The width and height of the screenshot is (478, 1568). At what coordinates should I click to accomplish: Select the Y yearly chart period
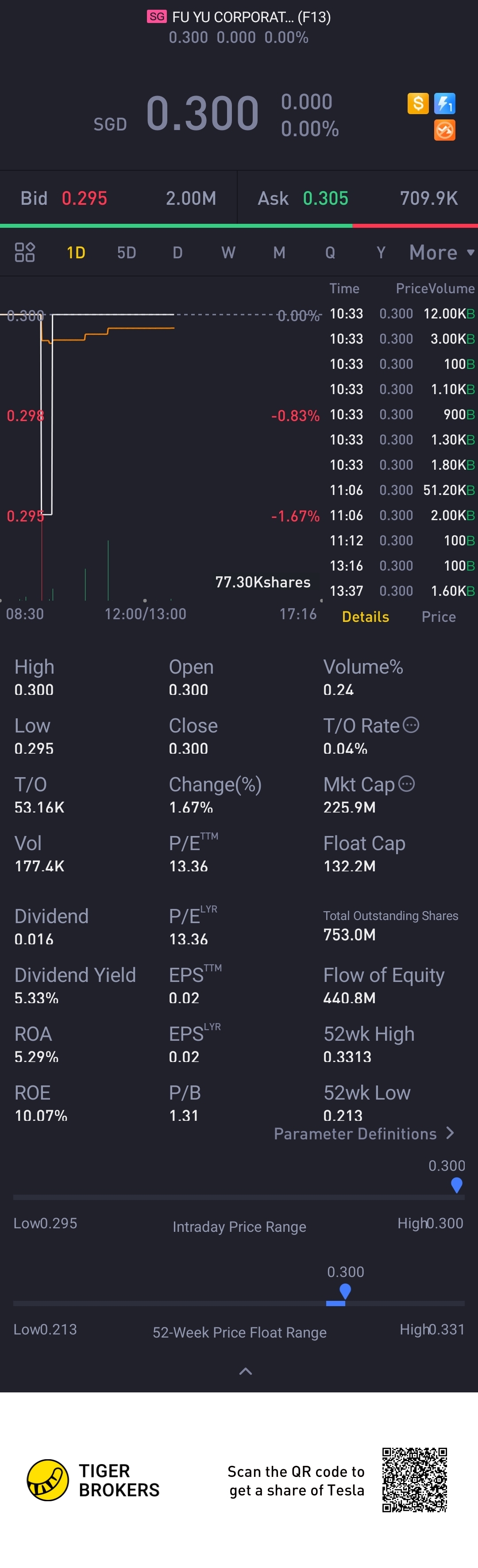coord(381,253)
